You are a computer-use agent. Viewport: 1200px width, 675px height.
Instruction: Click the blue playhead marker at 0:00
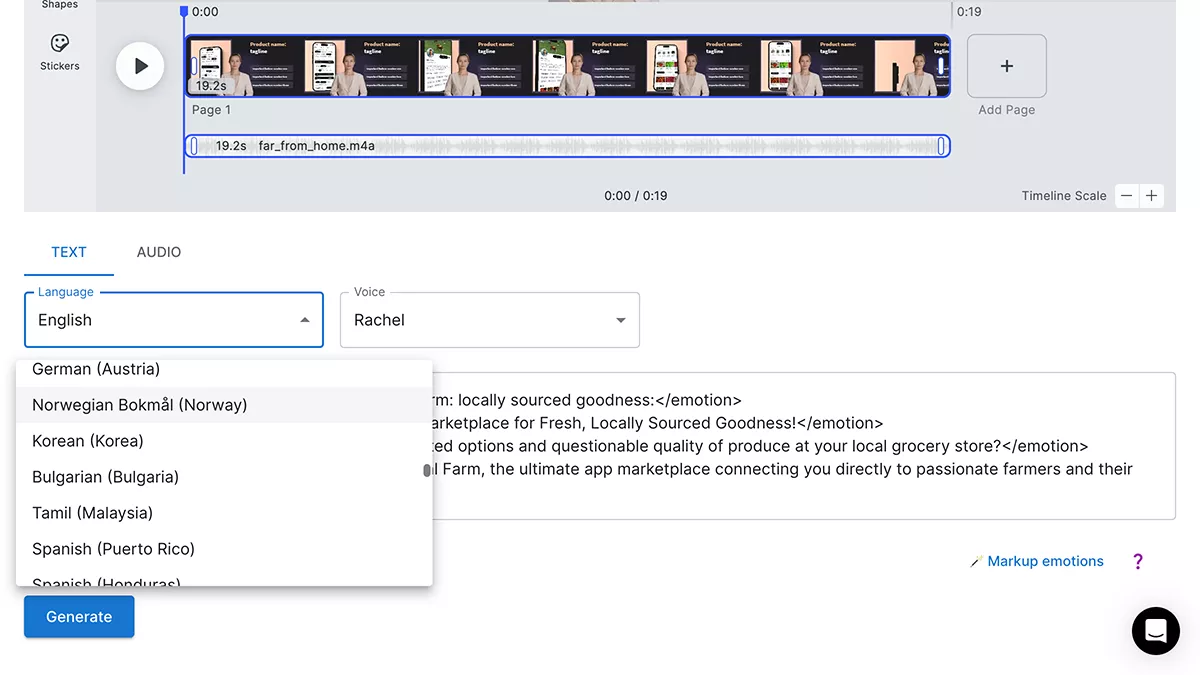click(184, 12)
